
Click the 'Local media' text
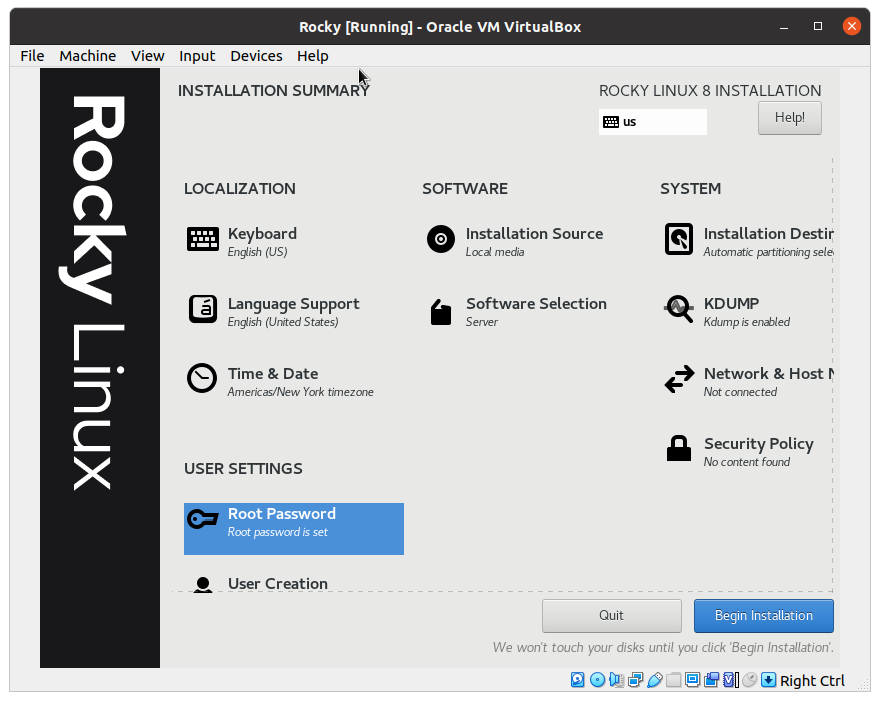[x=494, y=252]
